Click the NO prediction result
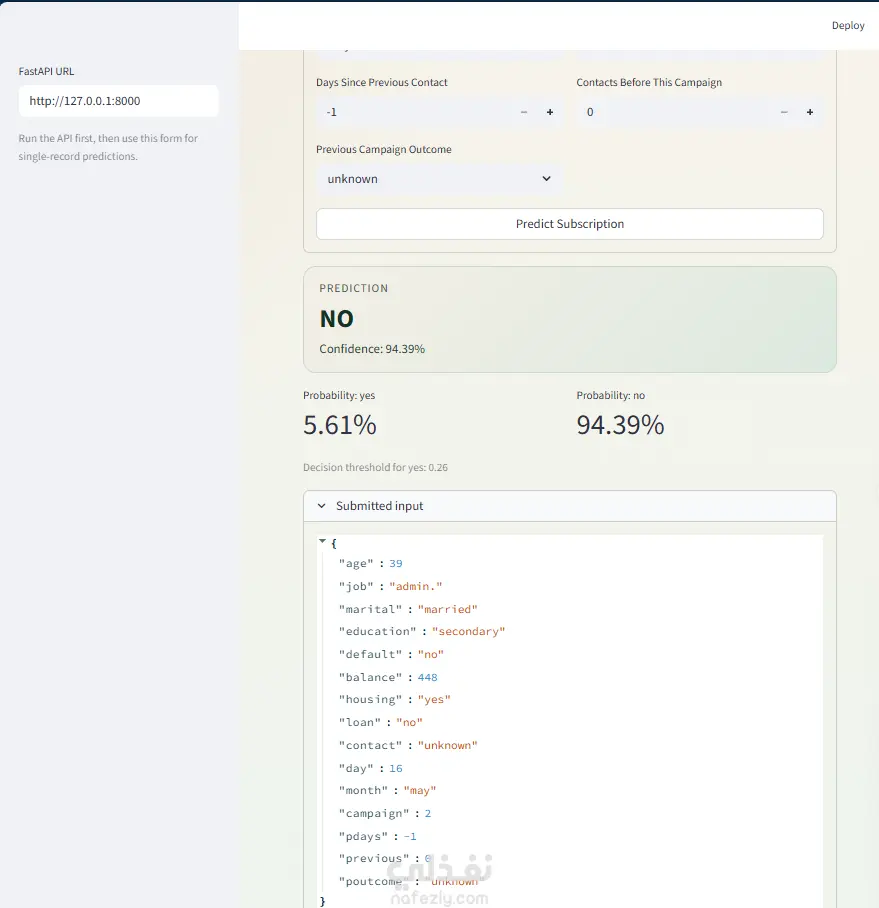Screen dimensions: 879x908 pyautogui.click(x=336, y=319)
